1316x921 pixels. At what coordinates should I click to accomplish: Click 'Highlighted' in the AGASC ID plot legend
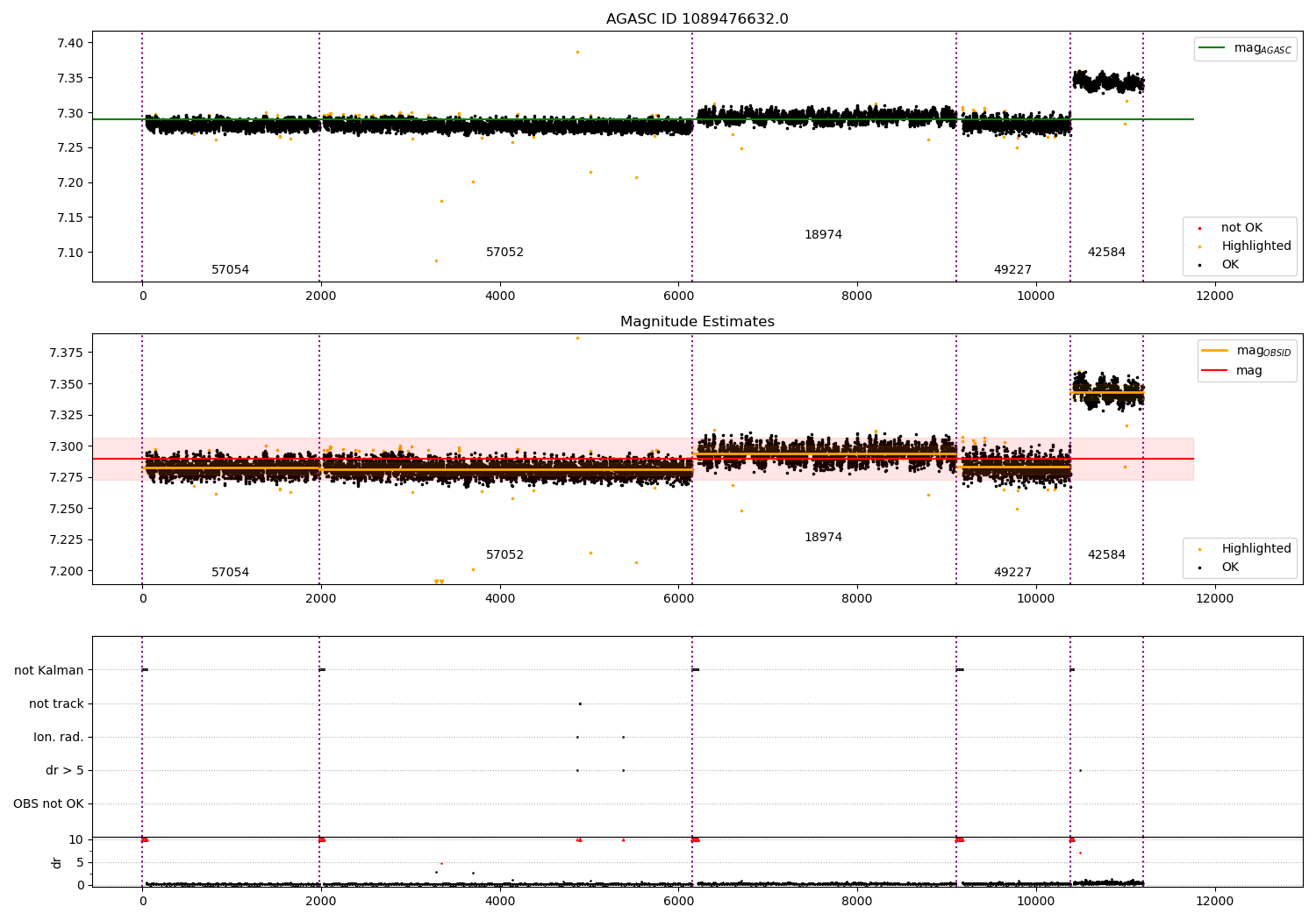(x=1245, y=246)
